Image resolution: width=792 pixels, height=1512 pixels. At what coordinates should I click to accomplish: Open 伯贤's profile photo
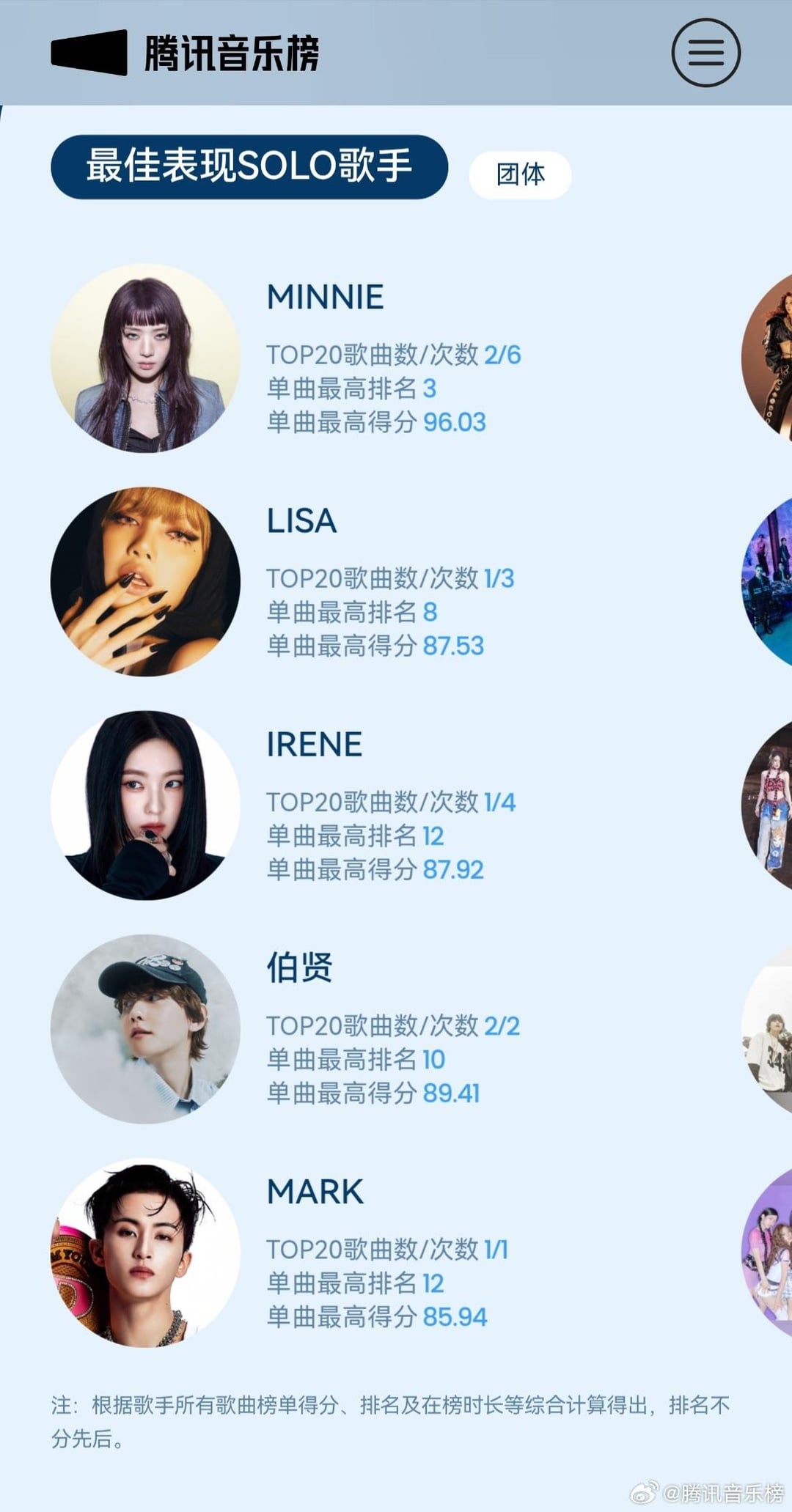pyautogui.click(x=145, y=1028)
